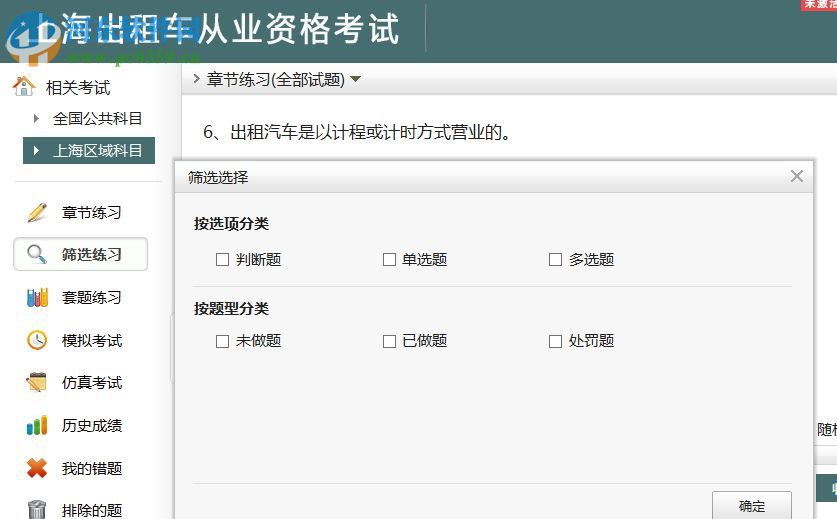
Task: Check the 单选题 checkbox
Action: pyautogui.click(x=389, y=260)
